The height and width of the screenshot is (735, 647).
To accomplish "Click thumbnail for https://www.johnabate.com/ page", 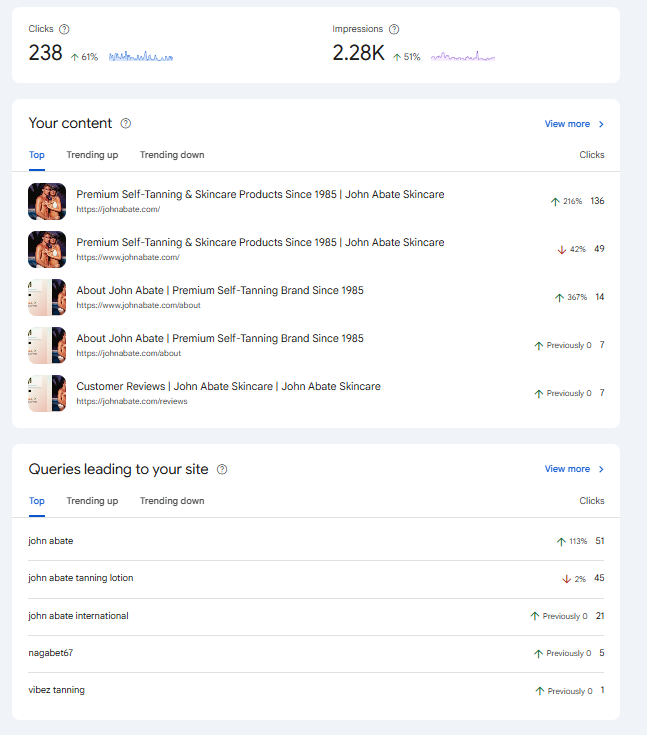I will pos(47,249).
